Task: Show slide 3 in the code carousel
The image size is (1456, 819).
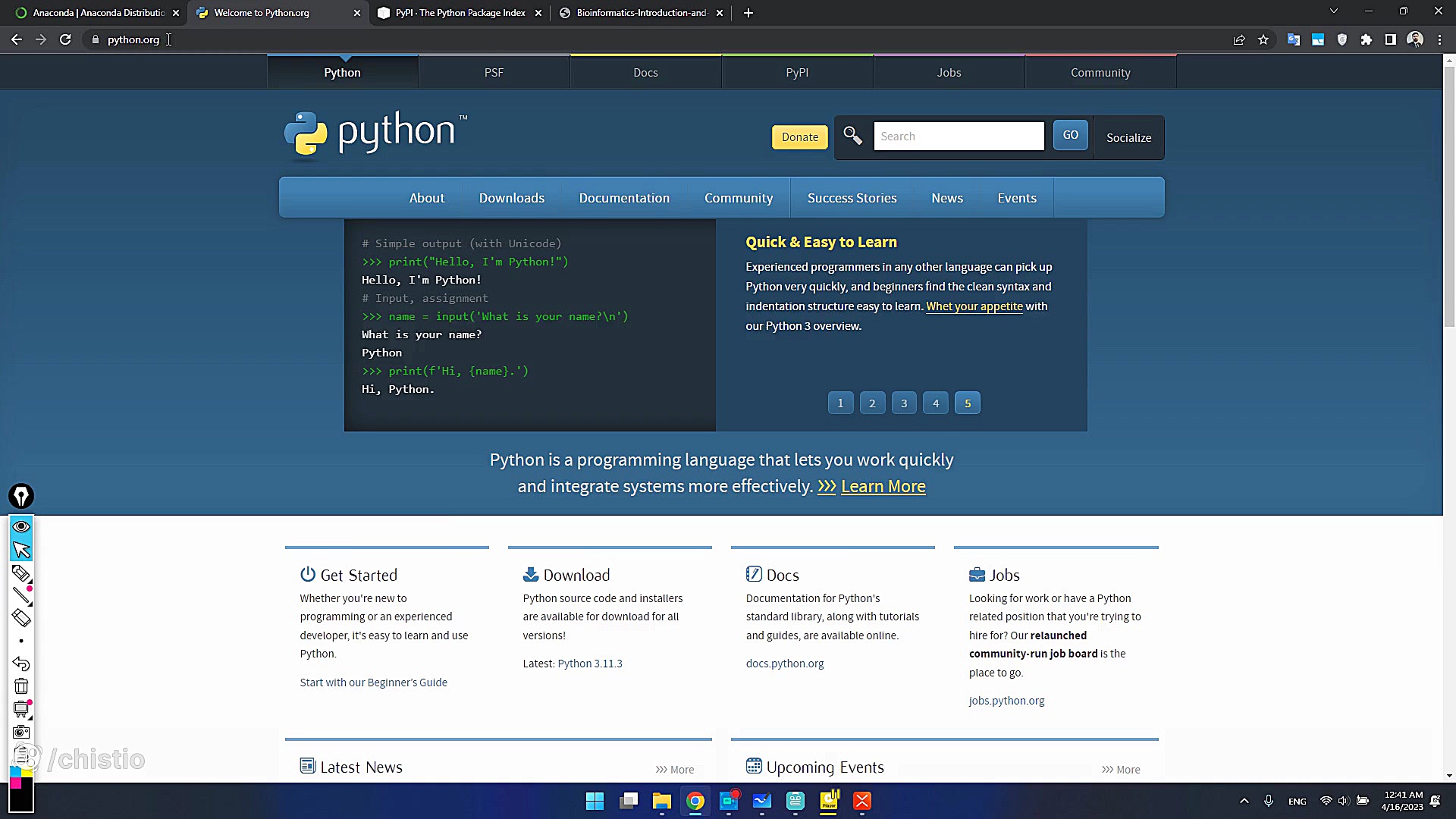Action: pyautogui.click(x=903, y=403)
